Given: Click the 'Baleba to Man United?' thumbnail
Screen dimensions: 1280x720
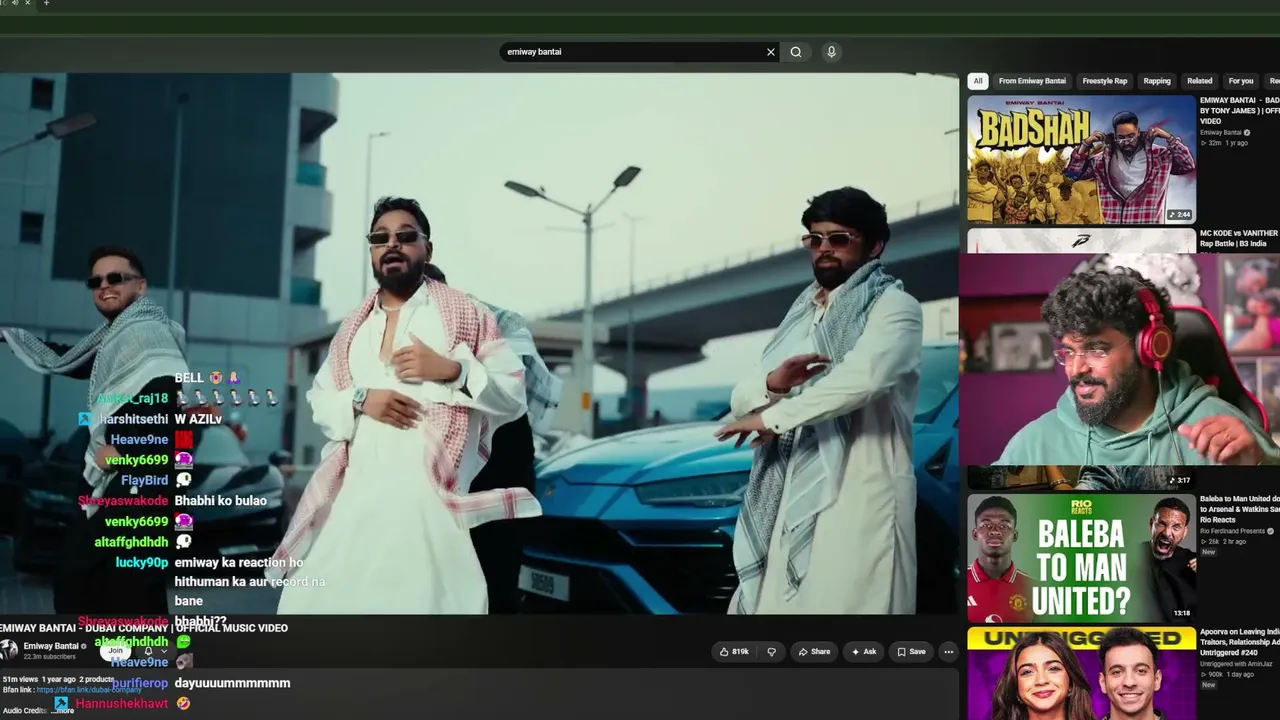Looking at the screenshot, I should coord(1081,558).
